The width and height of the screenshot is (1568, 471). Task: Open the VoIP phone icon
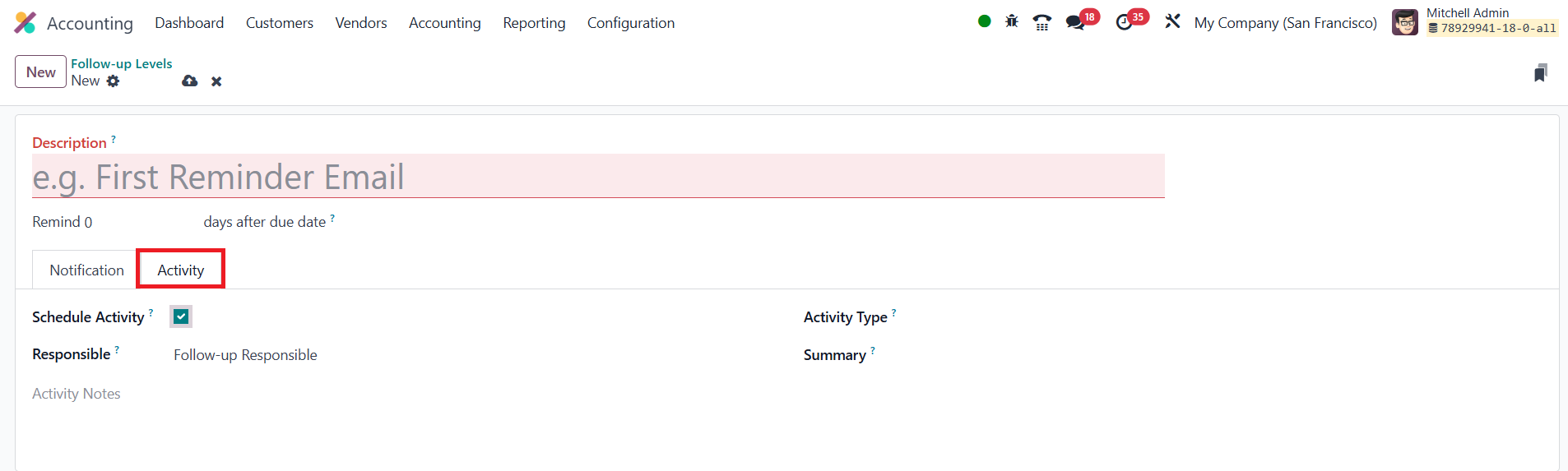pyautogui.click(x=1042, y=22)
